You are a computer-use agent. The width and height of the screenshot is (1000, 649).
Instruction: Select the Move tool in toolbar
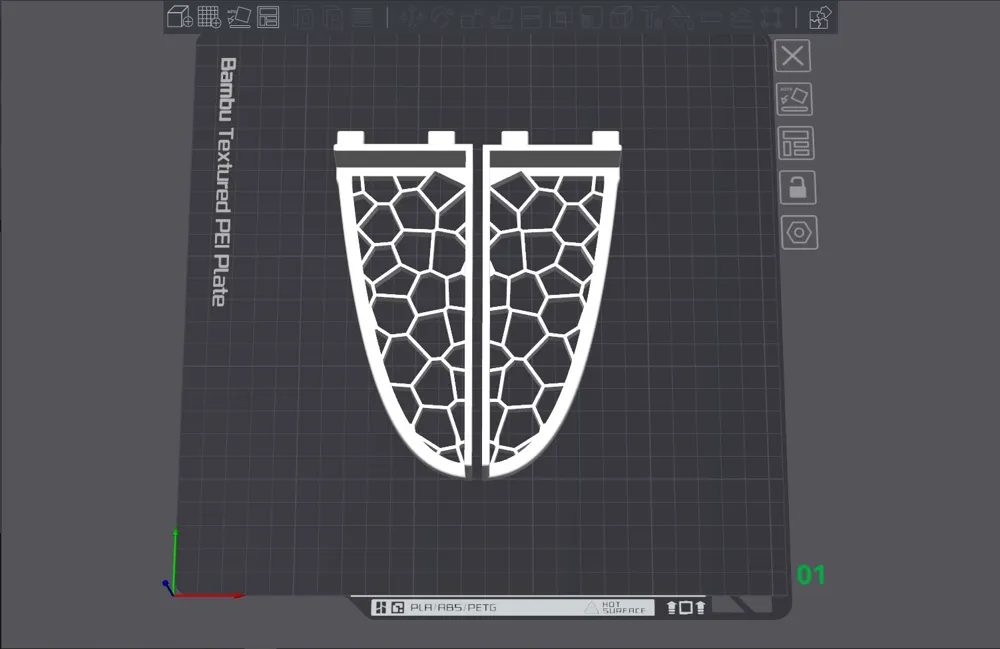coord(411,17)
